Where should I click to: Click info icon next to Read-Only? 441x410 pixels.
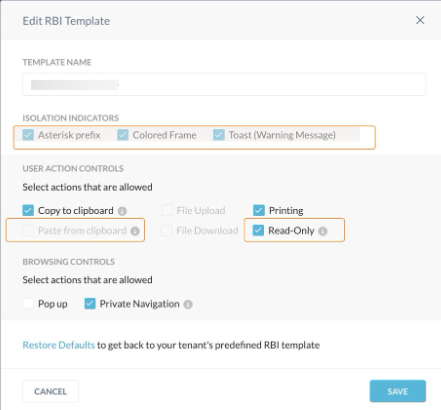(323, 231)
